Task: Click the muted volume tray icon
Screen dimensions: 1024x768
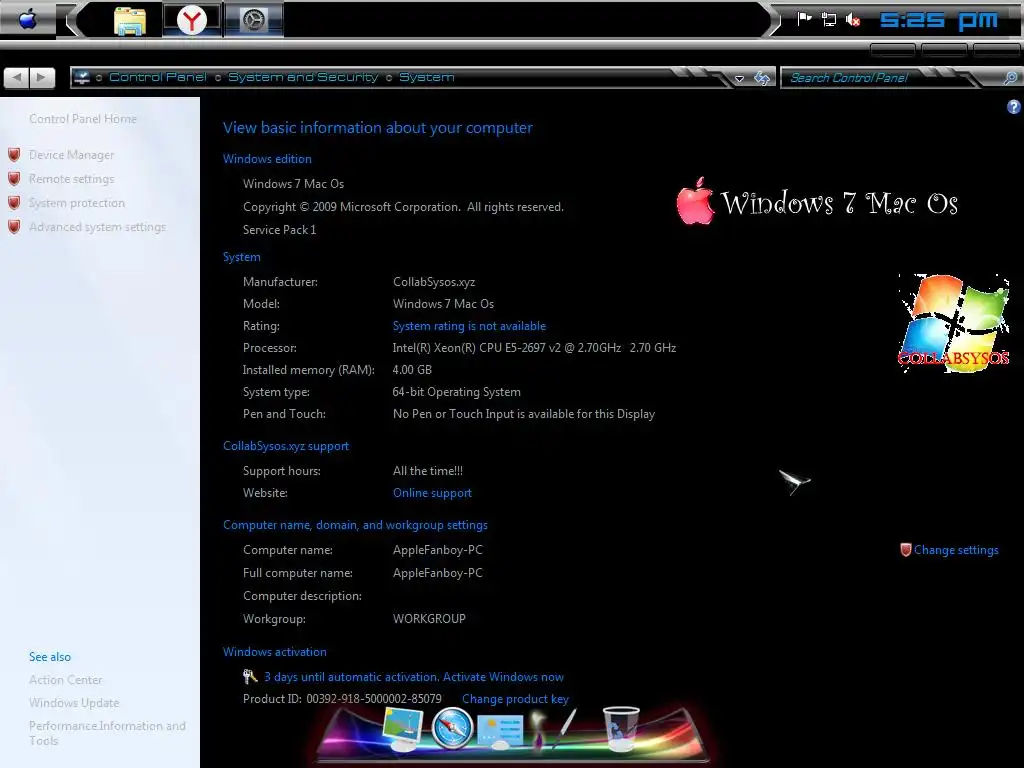Action: click(x=853, y=20)
